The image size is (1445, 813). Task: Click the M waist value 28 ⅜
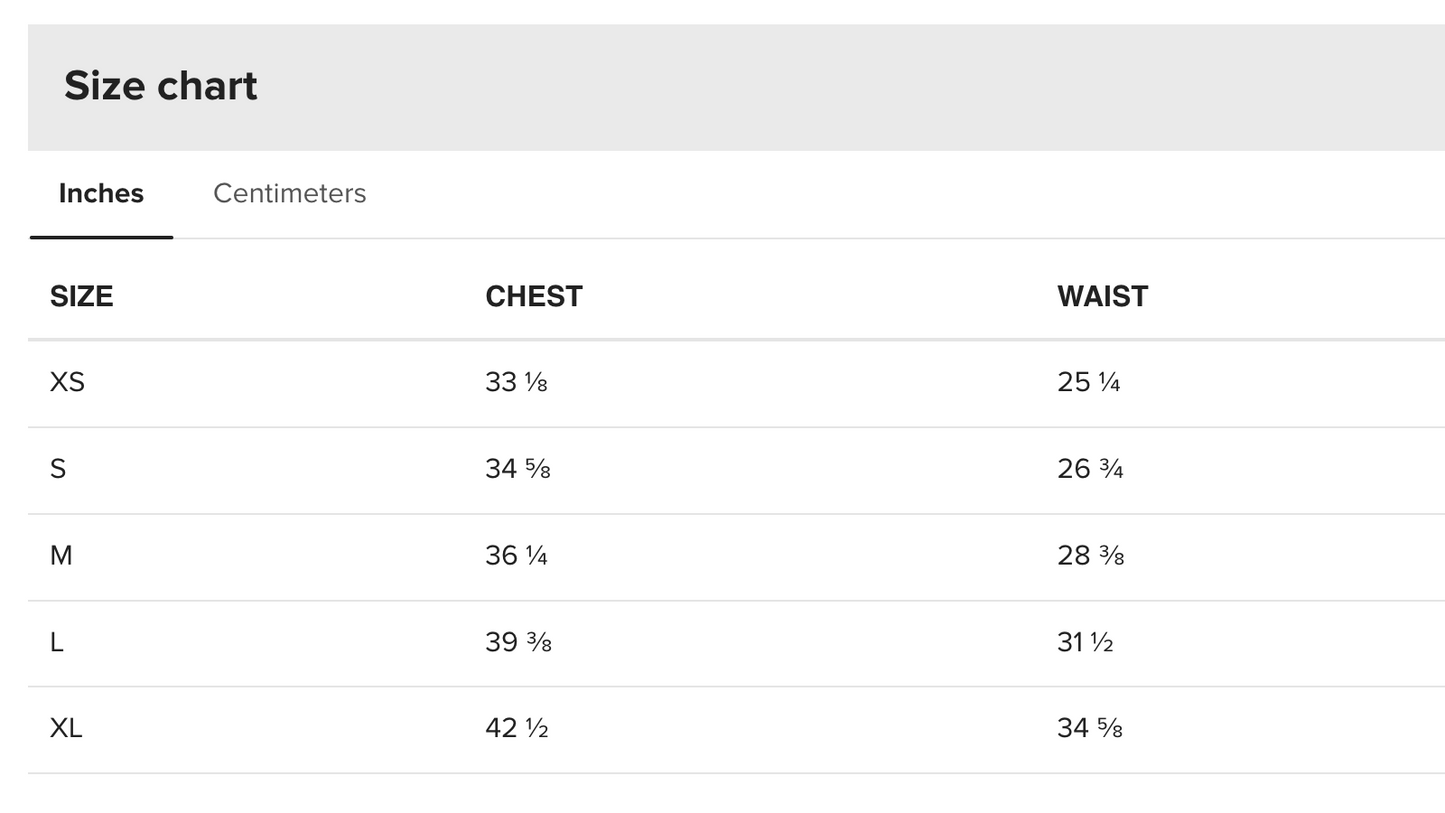point(1091,555)
